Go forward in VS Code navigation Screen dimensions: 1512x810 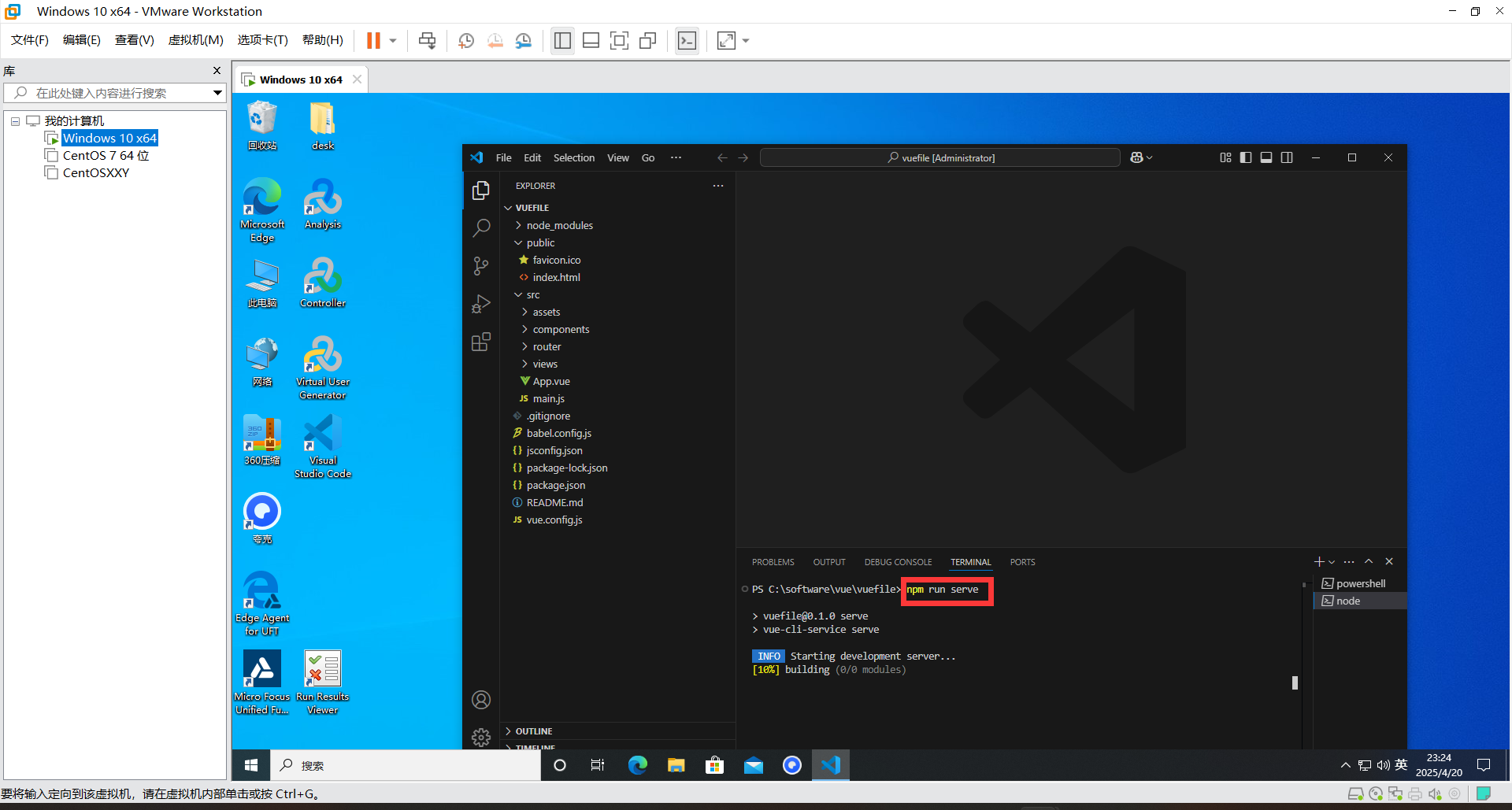743,157
